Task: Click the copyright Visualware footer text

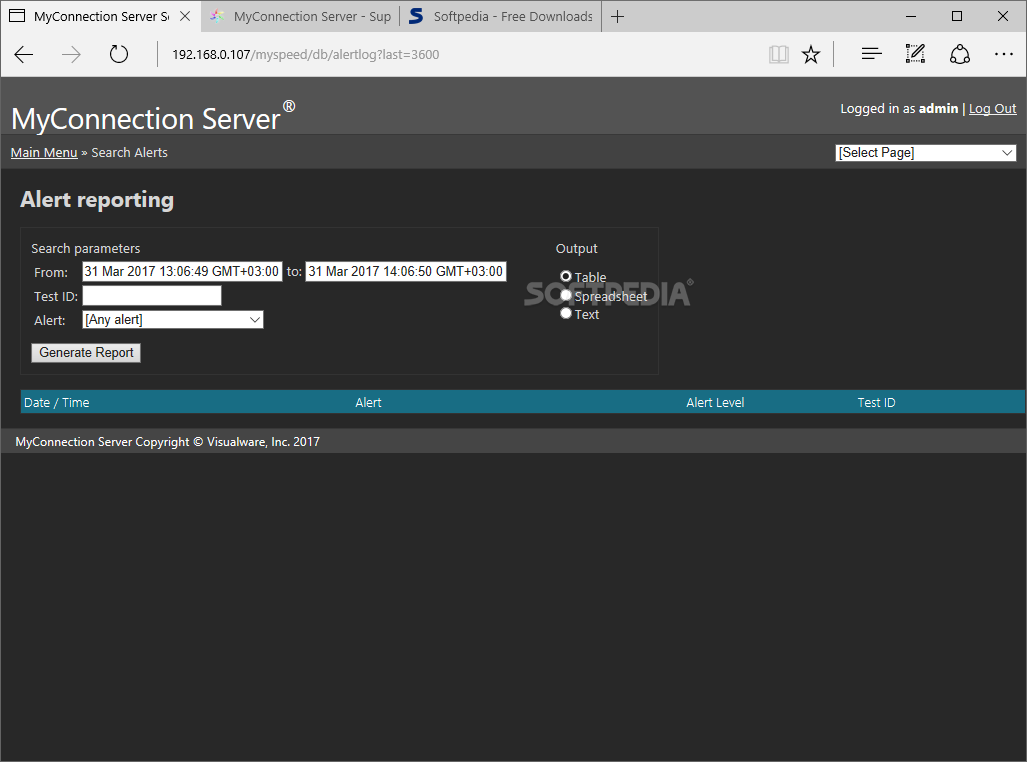Action: (168, 442)
